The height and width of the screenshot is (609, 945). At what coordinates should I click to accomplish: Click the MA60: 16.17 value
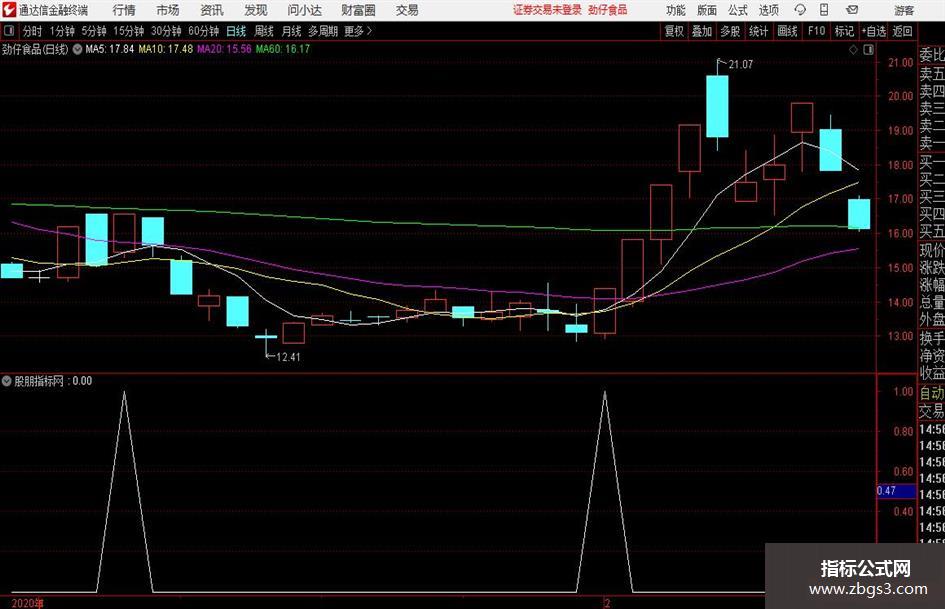[x=283, y=49]
